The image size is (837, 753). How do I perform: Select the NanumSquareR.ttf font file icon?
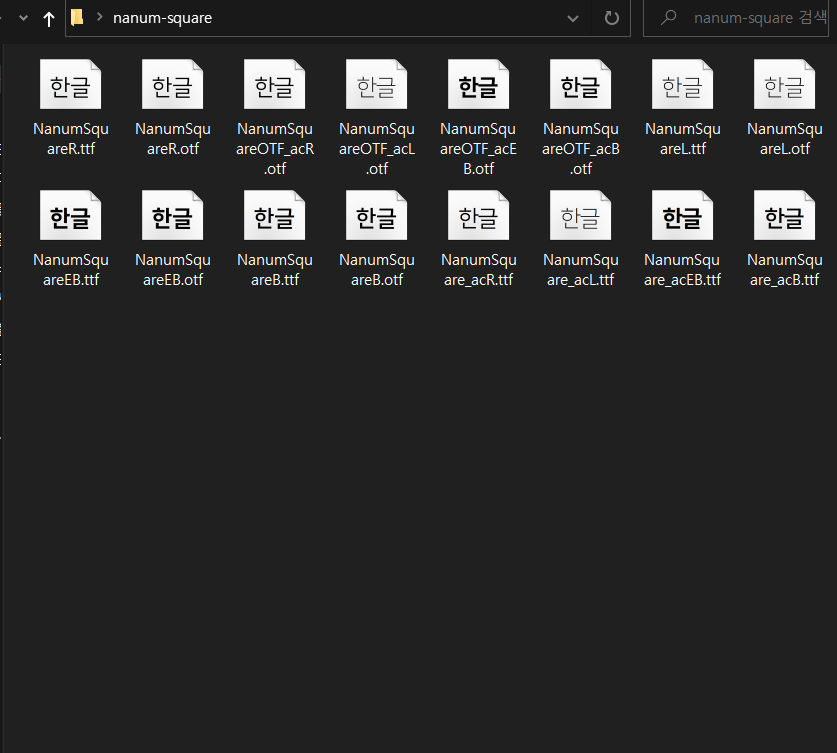click(70, 84)
